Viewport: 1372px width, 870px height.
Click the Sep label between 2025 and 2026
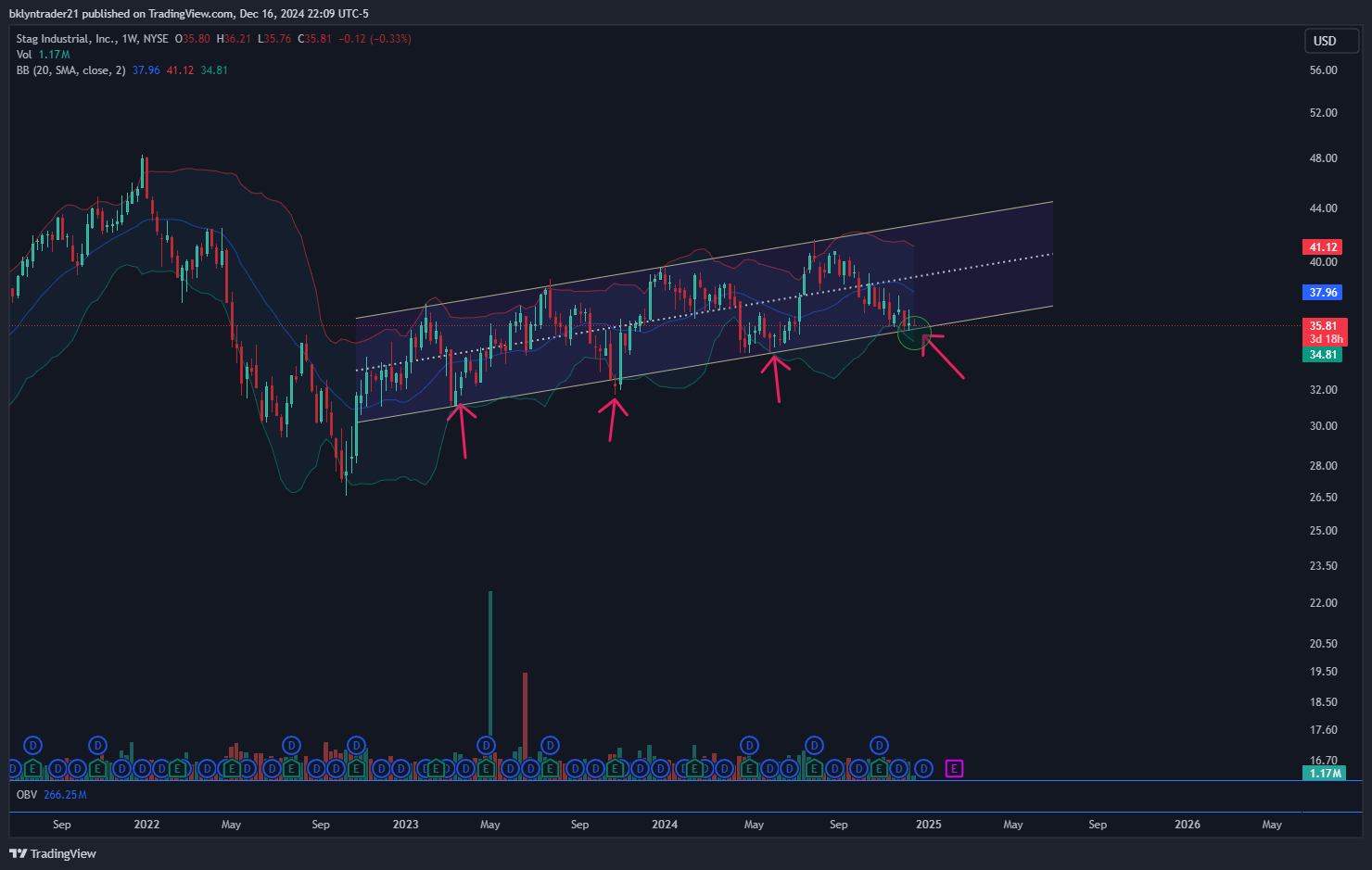1098,825
